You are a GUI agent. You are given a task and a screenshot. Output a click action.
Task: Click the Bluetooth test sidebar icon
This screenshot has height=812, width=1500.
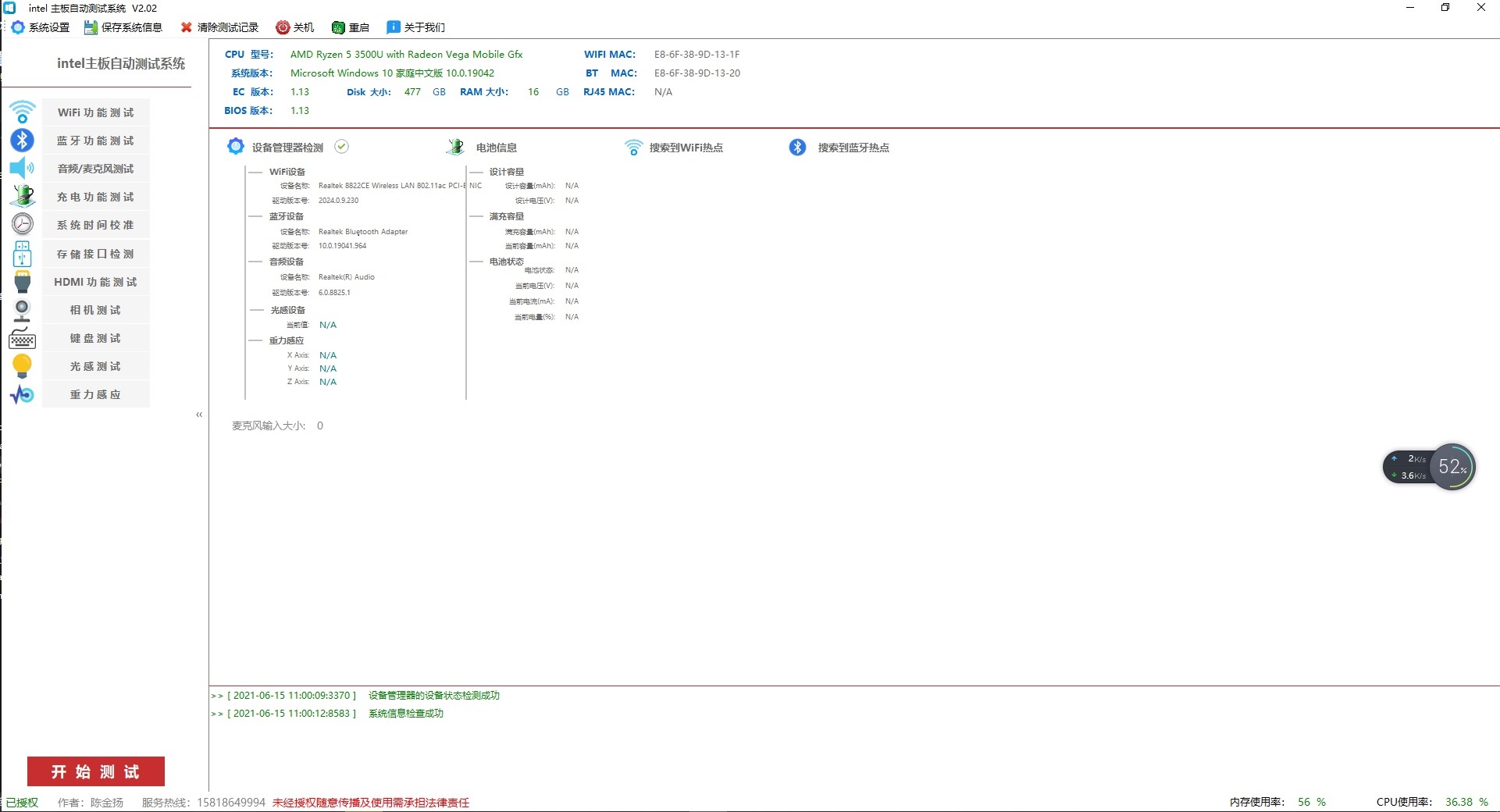[22, 141]
